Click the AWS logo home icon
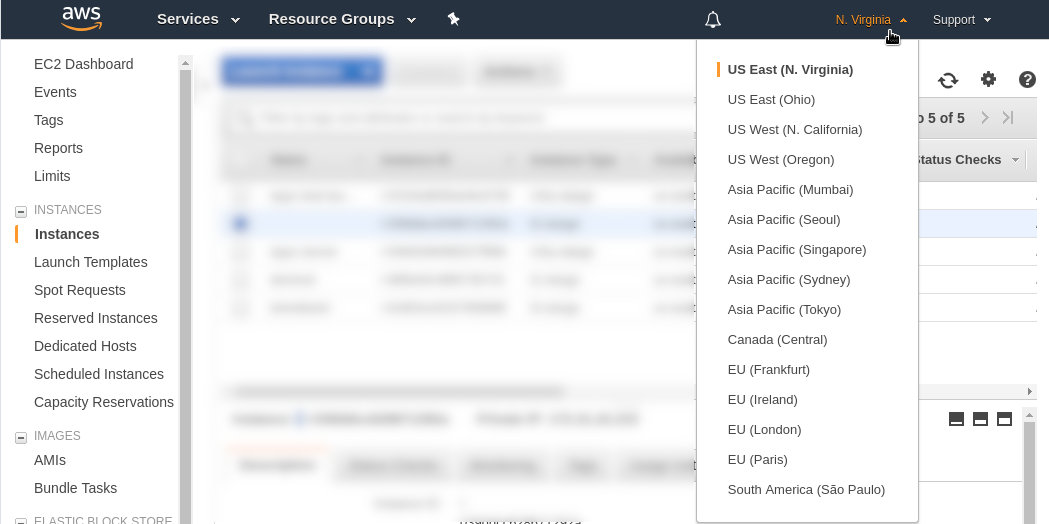The height and width of the screenshot is (524, 1049). click(x=81, y=19)
